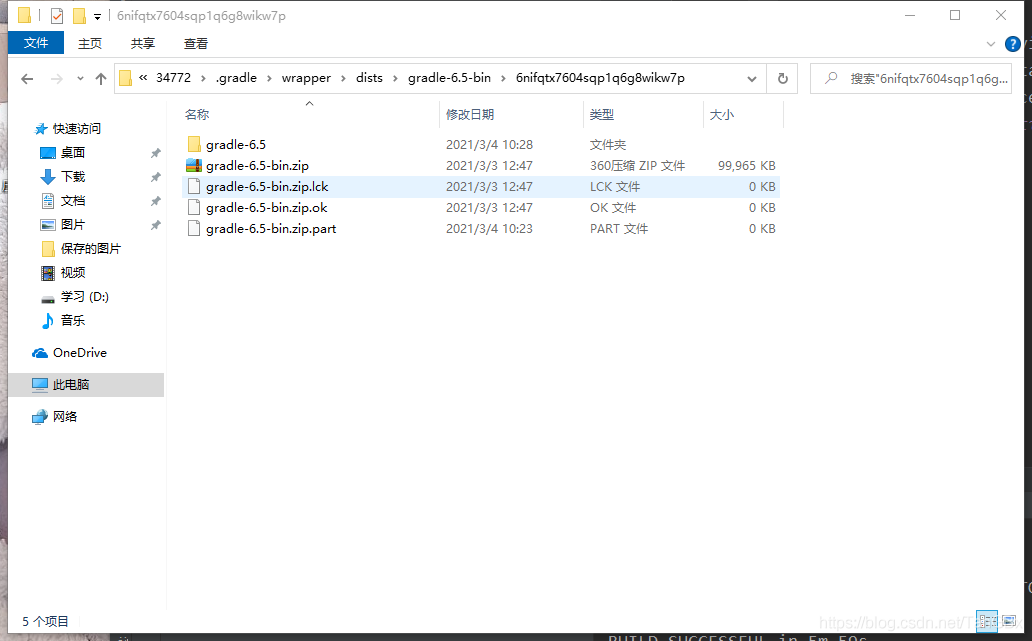
Task: Click the pin icon next to 图片
Action: click(x=155, y=225)
